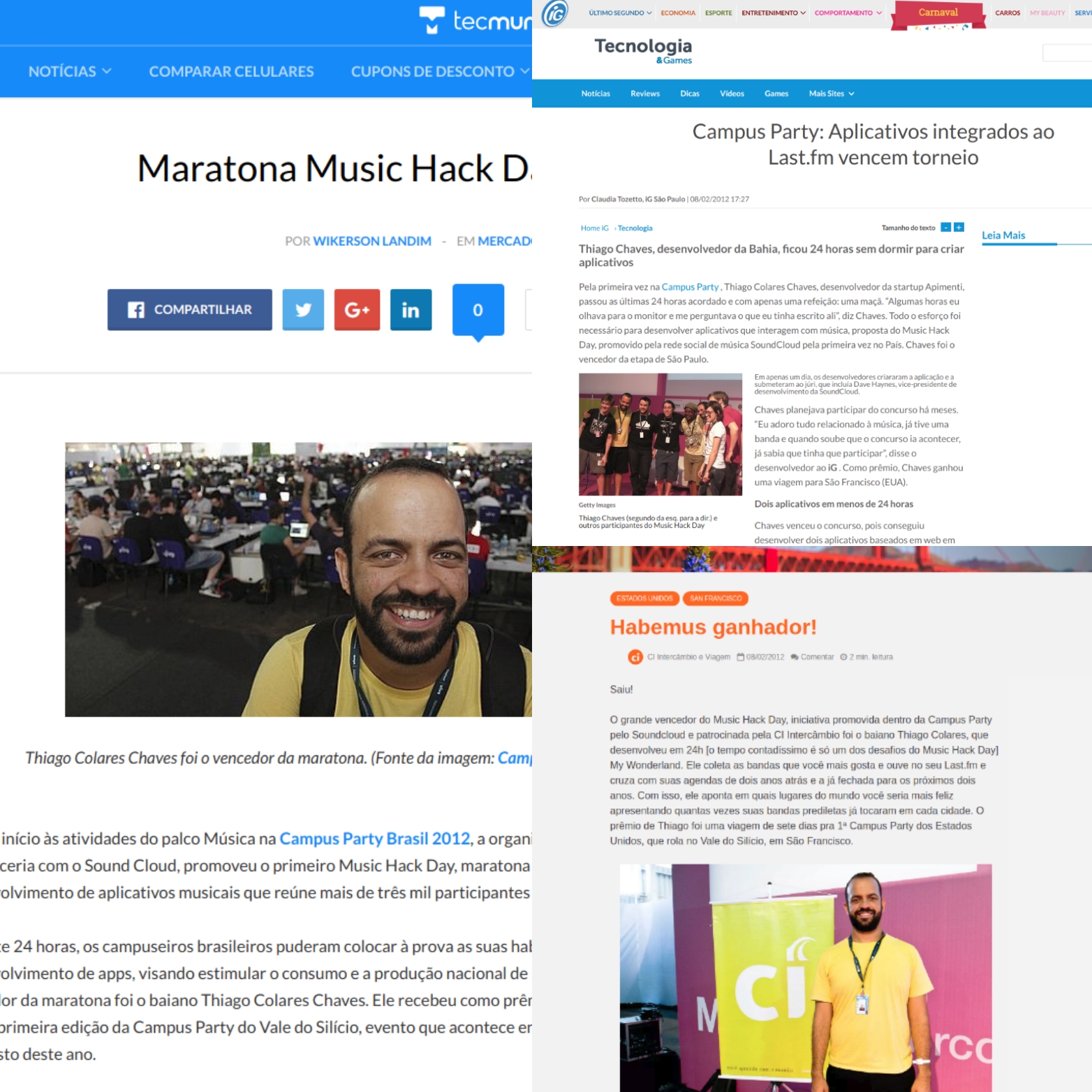
Task: Click 'Dois aplicativos em menos de 24 horas' subheading
Action: coord(834,504)
